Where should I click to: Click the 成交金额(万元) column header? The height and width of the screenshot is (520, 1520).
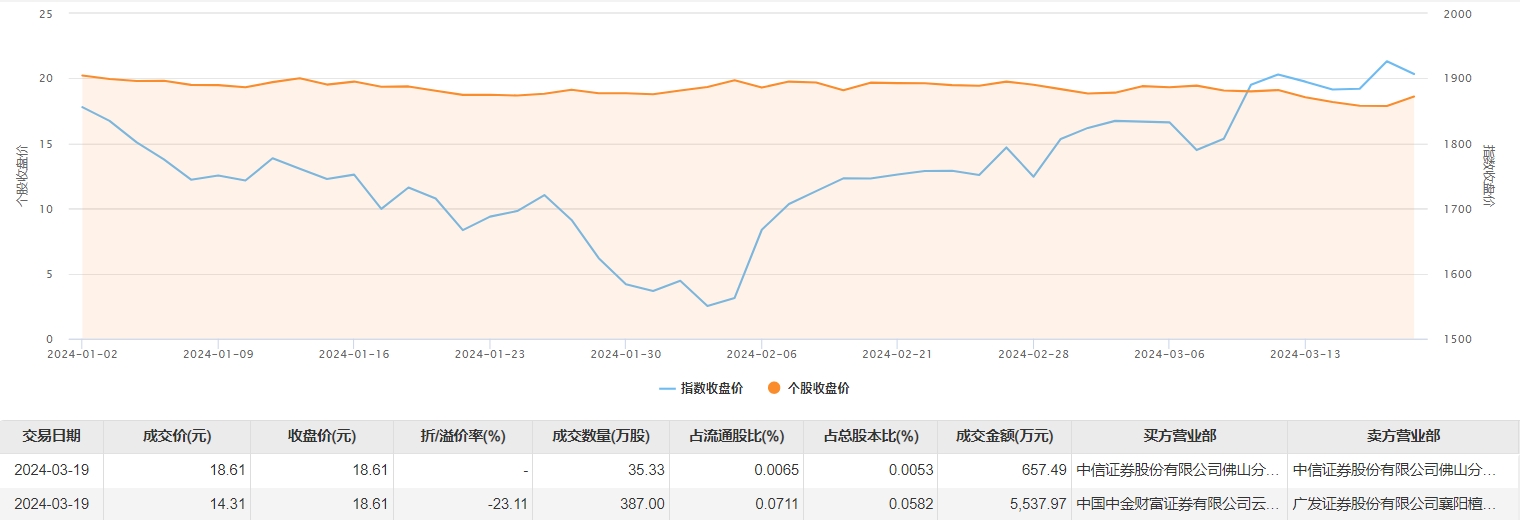[1005, 436]
